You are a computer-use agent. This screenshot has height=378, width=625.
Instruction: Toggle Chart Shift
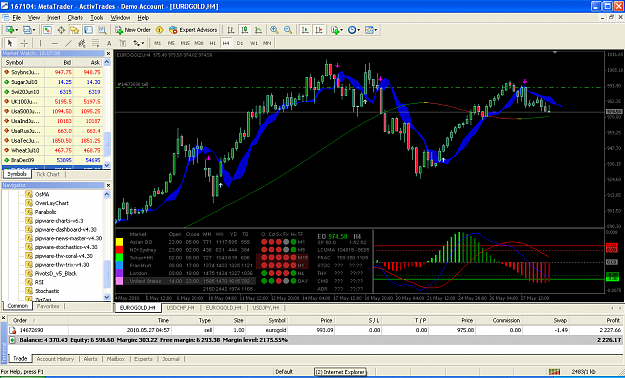tap(319, 30)
